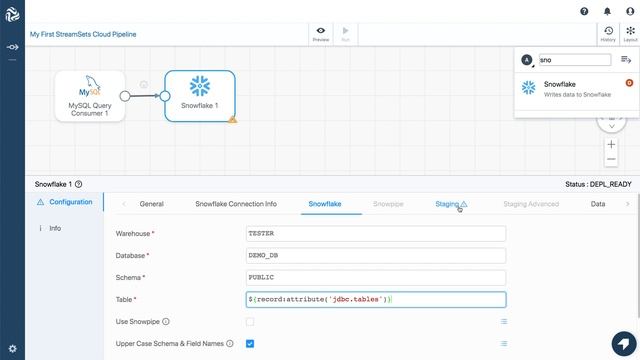The width and height of the screenshot is (640, 360).
Task: Switch to Snowflake Connection Info tab
Action: [236, 204]
